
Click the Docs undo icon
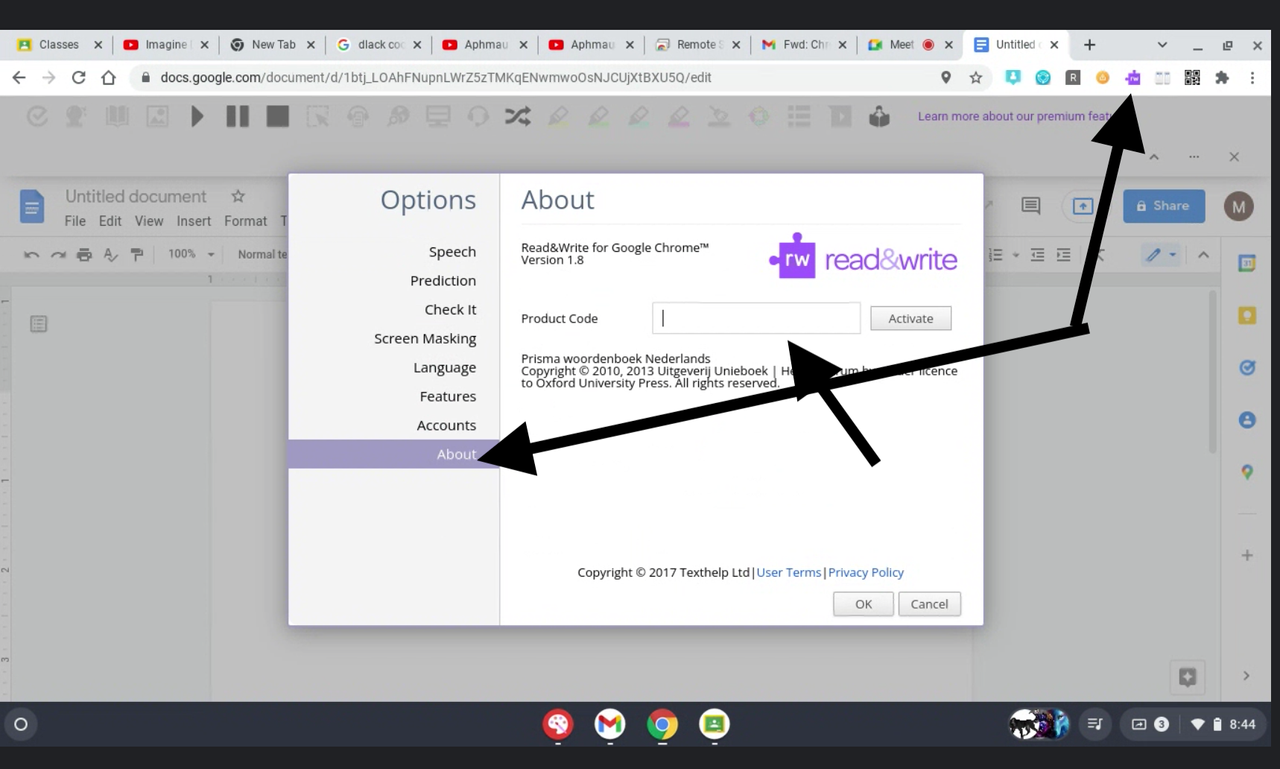[31, 255]
